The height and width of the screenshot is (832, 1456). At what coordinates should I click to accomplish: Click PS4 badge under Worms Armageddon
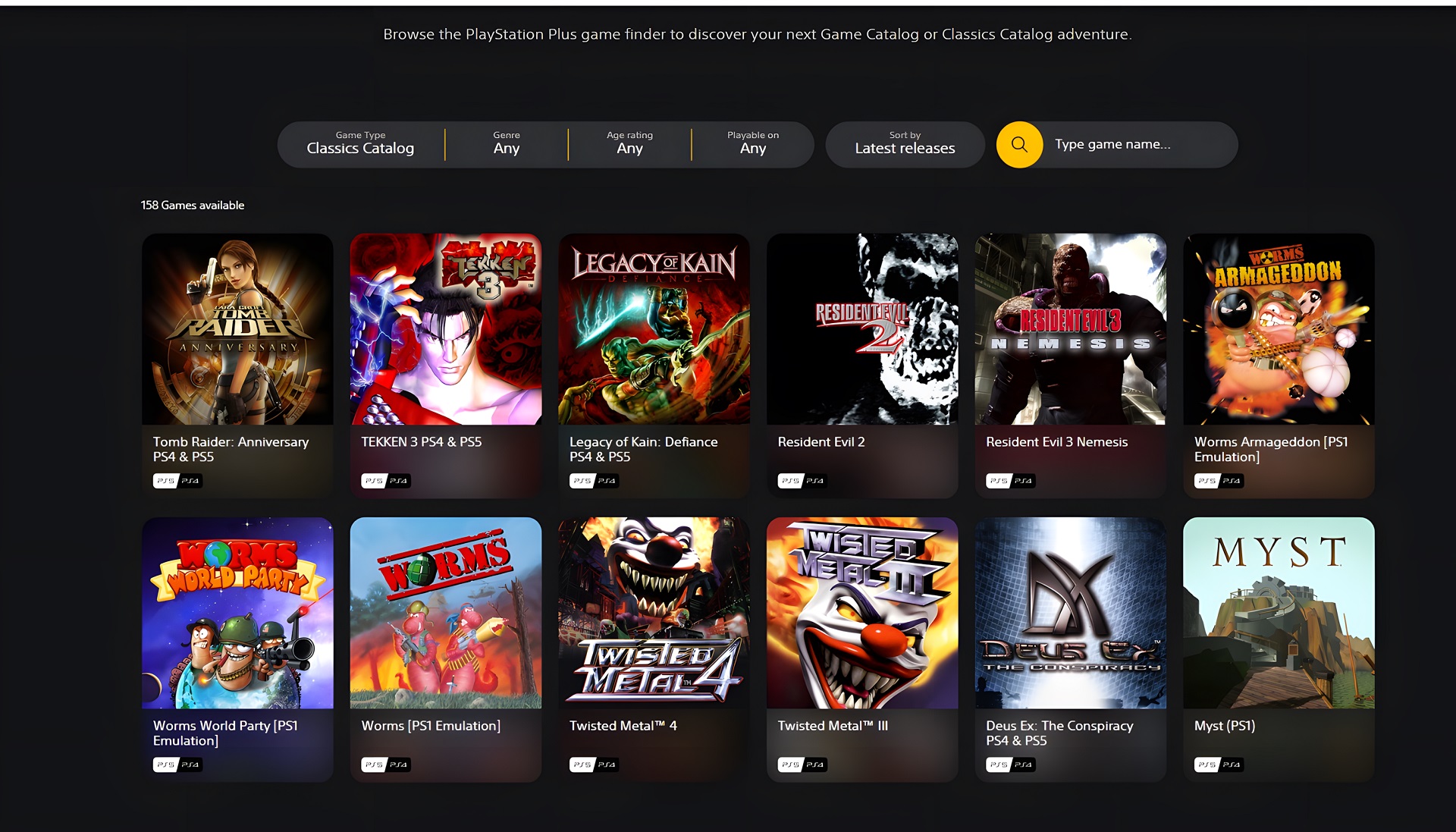(x=1232, y=481)
